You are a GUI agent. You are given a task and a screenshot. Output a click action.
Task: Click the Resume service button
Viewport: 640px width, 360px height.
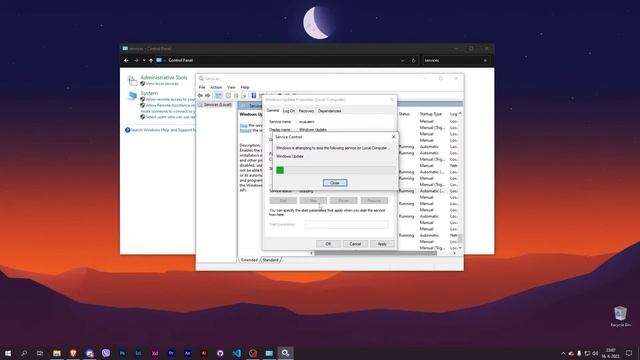point(374,200)
